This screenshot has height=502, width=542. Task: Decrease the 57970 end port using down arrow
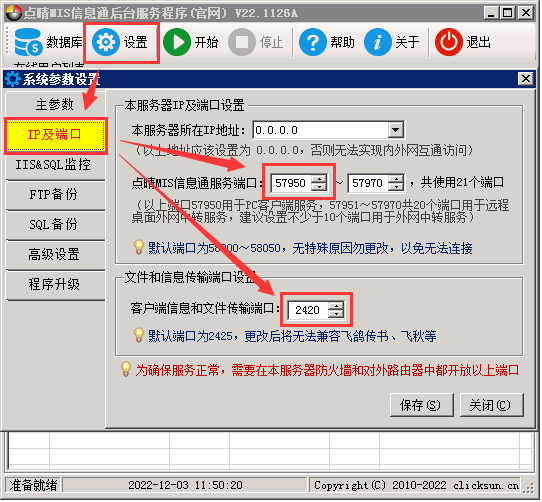(x=396, y=187)
